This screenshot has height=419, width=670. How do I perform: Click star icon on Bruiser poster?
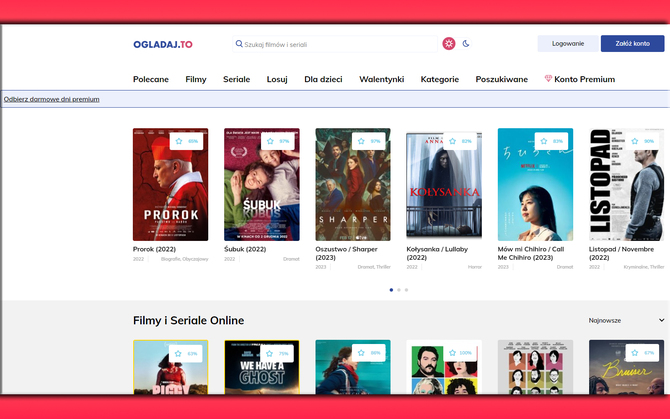click(635, 353)
